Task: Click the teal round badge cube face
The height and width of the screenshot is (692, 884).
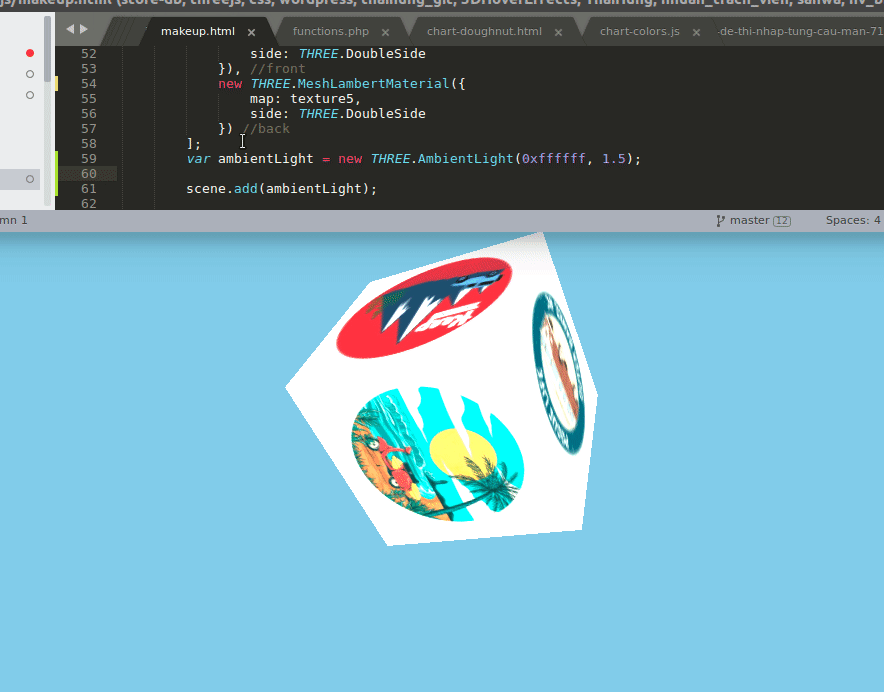Action: [x=558, y=373]
